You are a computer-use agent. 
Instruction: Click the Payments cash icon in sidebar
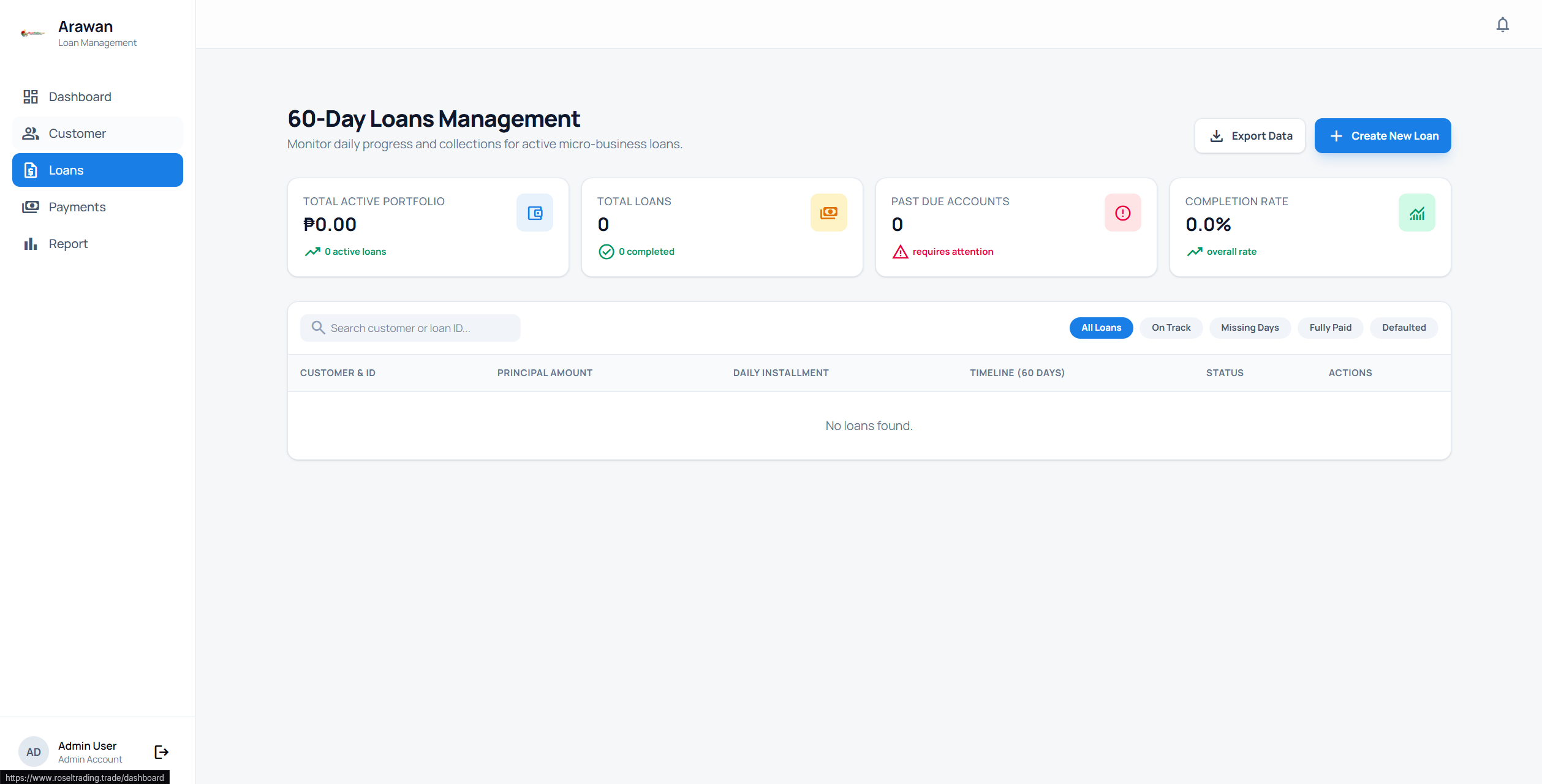click(x=31, y=207)
